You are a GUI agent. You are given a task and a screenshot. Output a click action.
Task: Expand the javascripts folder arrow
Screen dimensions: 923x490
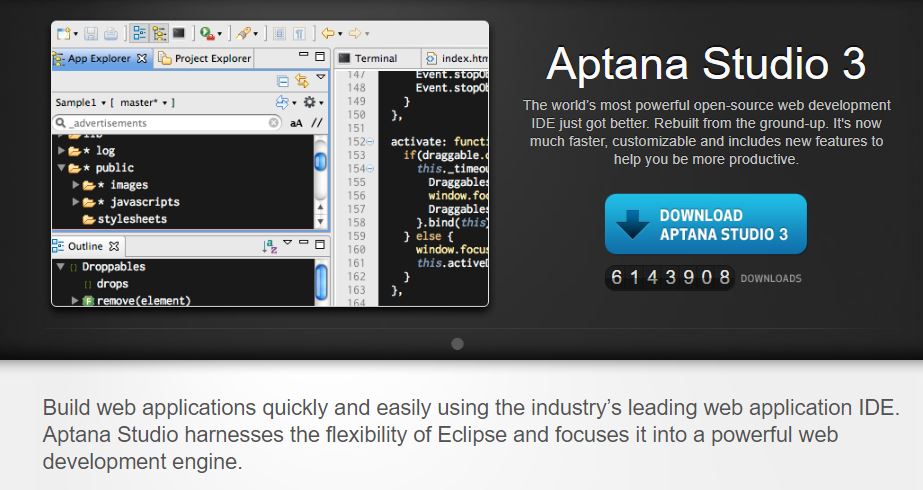(75, 202)
